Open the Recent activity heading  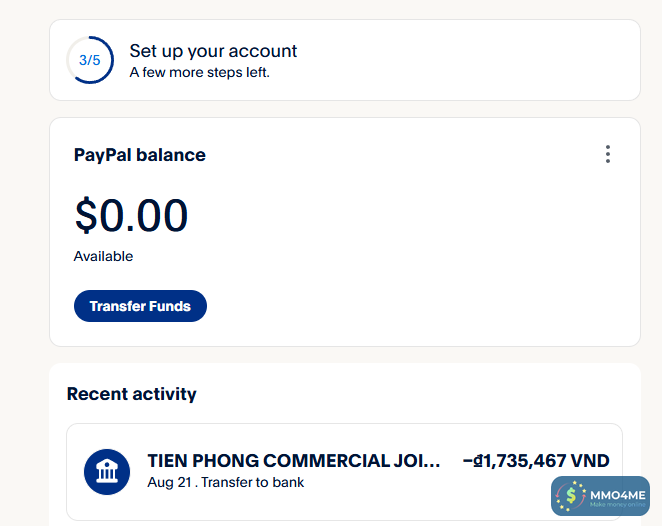131,394
